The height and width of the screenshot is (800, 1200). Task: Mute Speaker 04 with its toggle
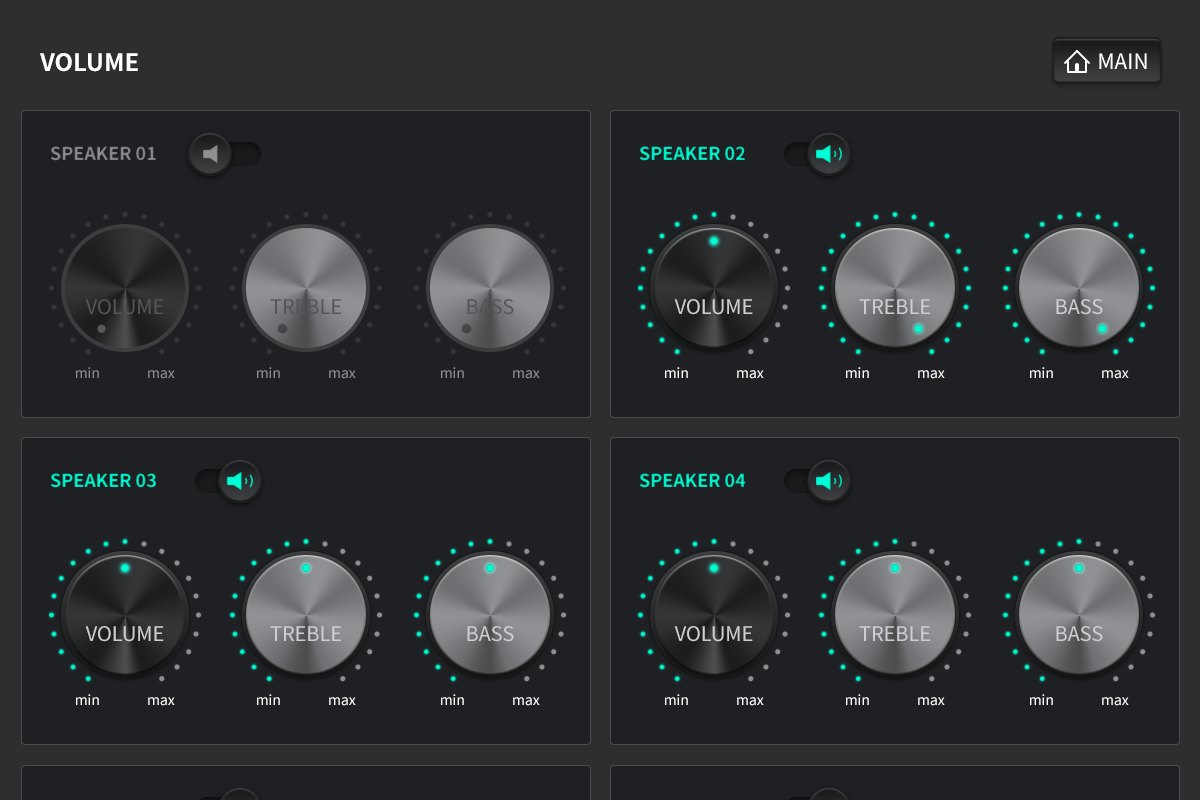(x=817, y=481)
